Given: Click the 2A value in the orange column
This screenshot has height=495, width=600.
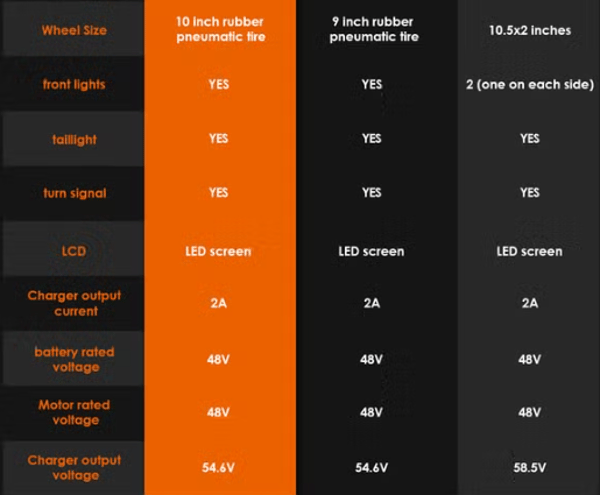Looking at the screenshot, I should tap(218, 303).
